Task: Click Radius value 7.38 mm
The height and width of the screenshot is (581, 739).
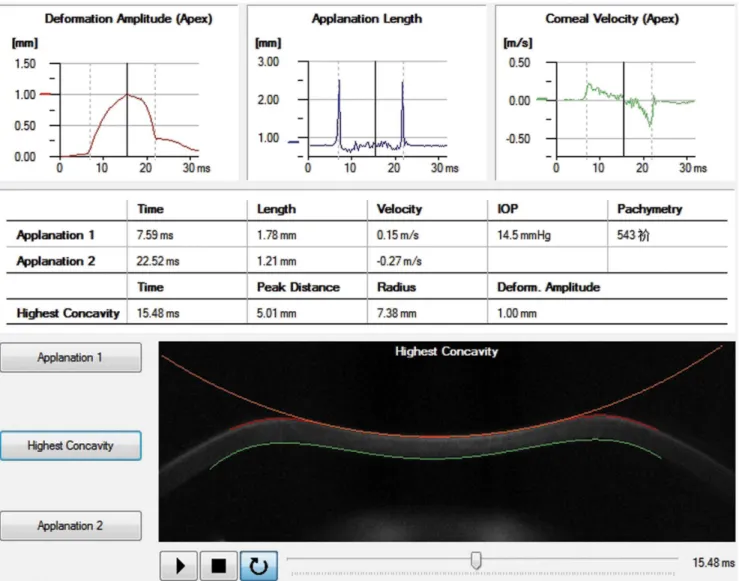Action: (x=396, y=313)
